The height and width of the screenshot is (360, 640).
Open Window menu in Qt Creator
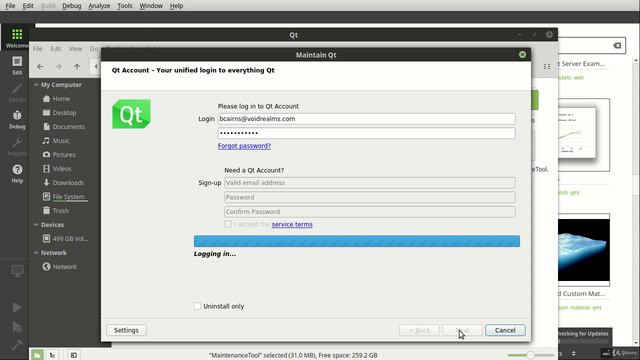(151, 6)
